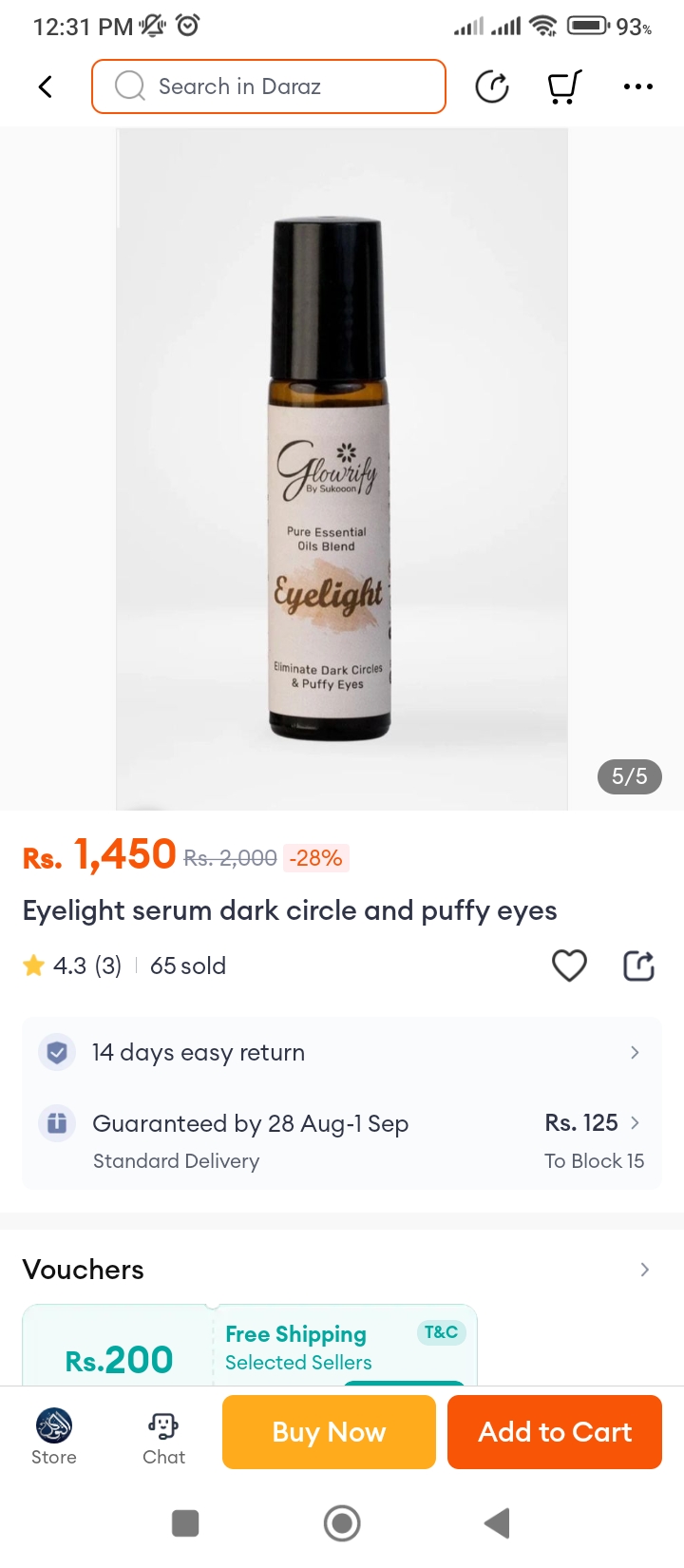This screenshot has width=684, height=1568.
Task: Share the product via share icon
Action: (638, 966)
